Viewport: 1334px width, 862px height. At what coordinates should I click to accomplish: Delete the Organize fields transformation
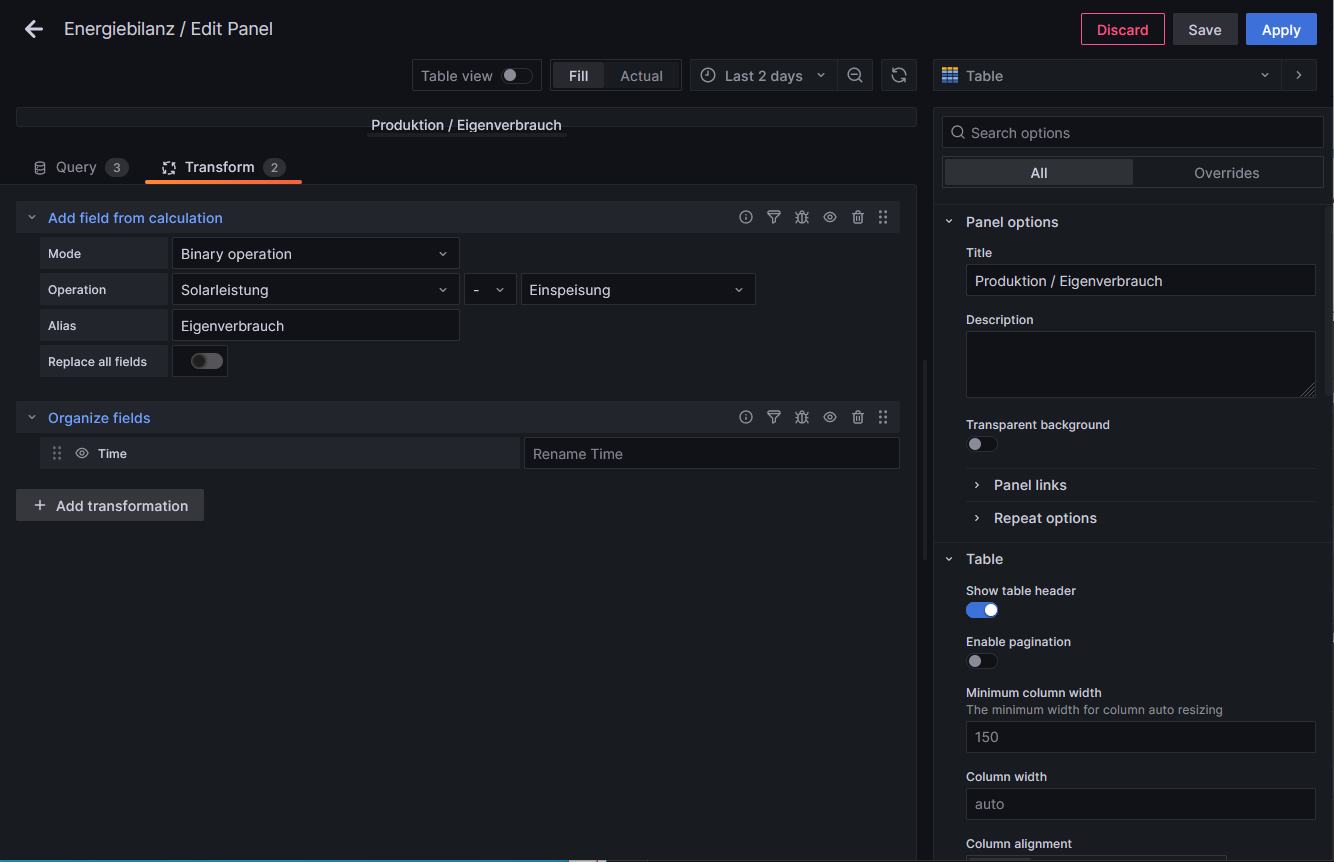858,417
